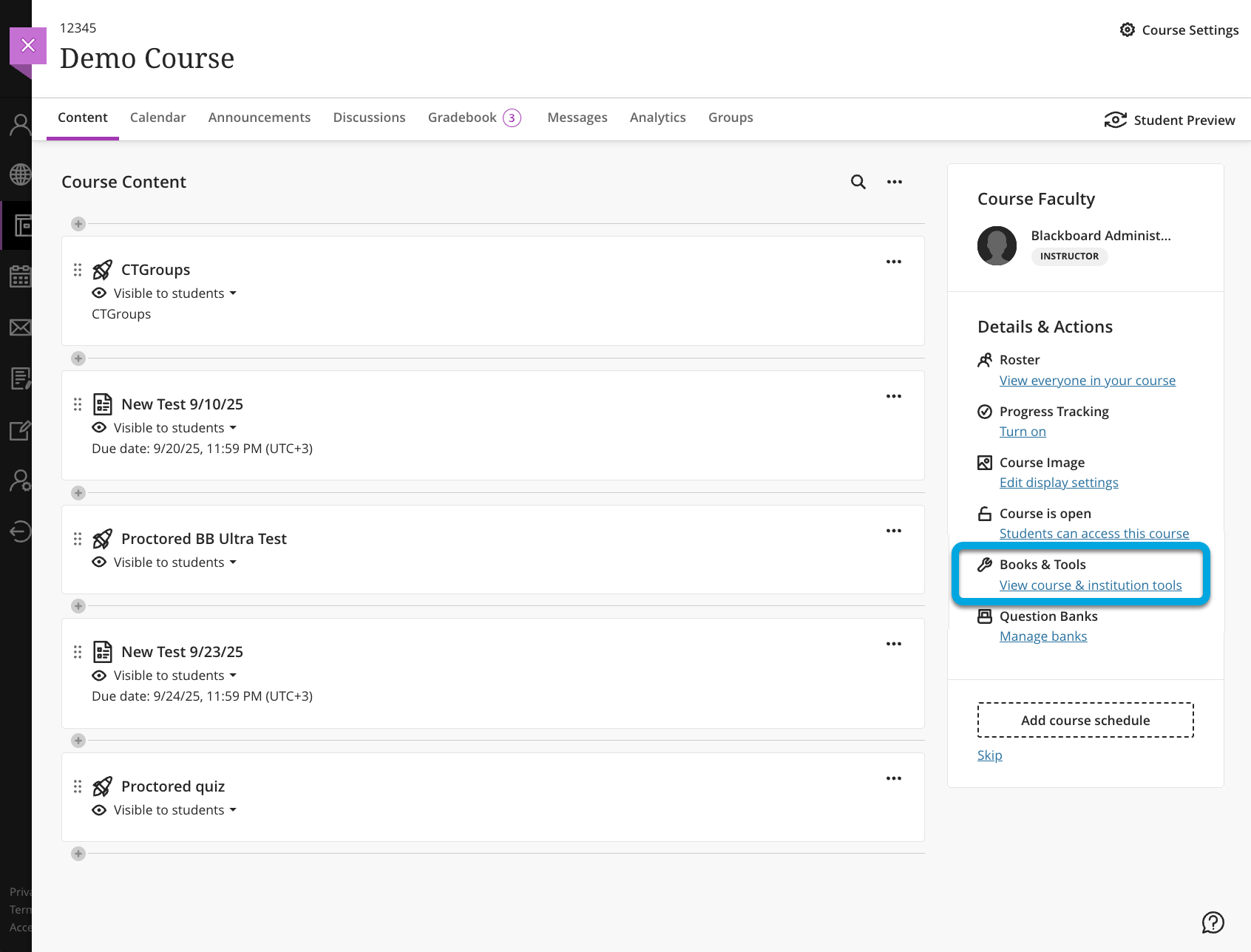
Task: Open View course & institution tools link
Action: 1090,585
